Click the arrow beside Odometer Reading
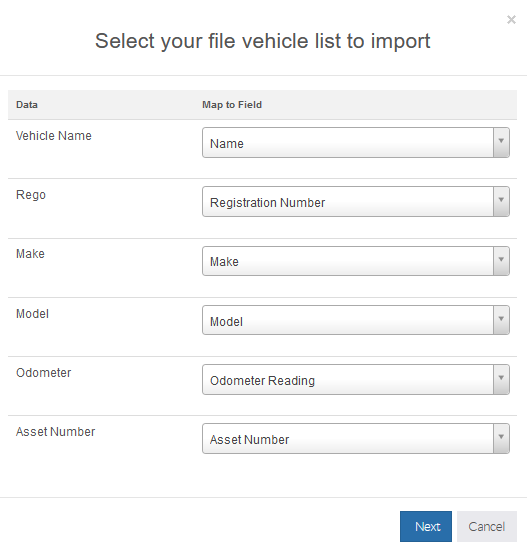This screenshot has height=549, width=527. (x=501, y=380)
